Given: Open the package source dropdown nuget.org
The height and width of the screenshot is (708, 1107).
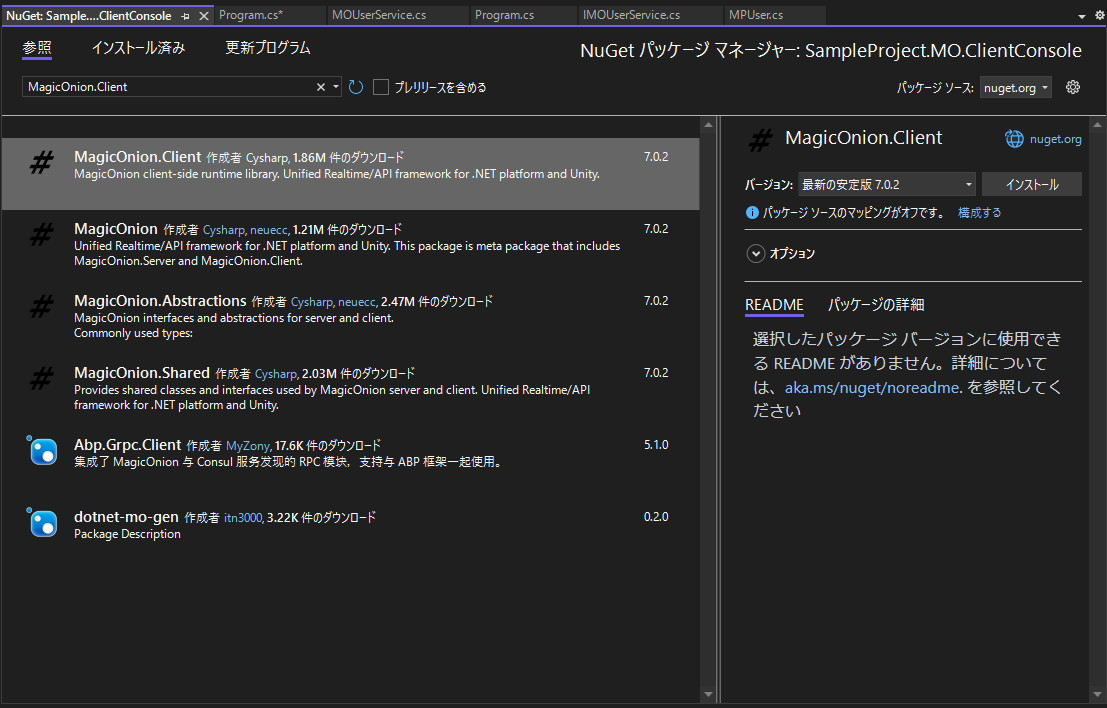Looking at the screenshot, I should 1015,88.
